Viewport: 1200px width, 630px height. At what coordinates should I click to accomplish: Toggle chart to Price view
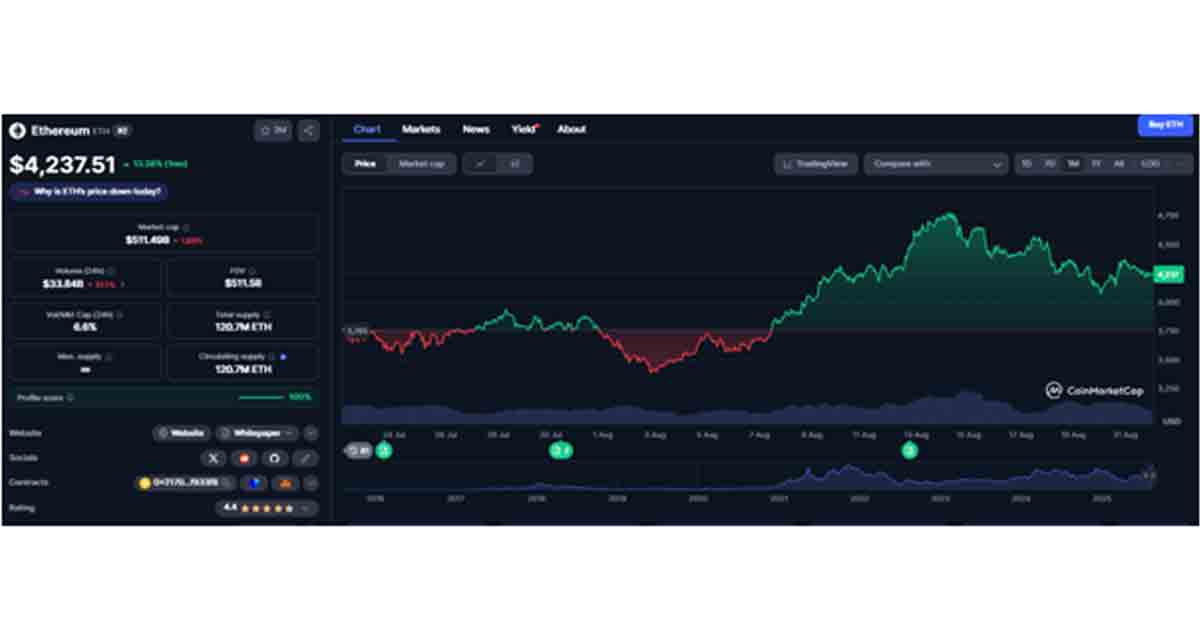point(365,164)
